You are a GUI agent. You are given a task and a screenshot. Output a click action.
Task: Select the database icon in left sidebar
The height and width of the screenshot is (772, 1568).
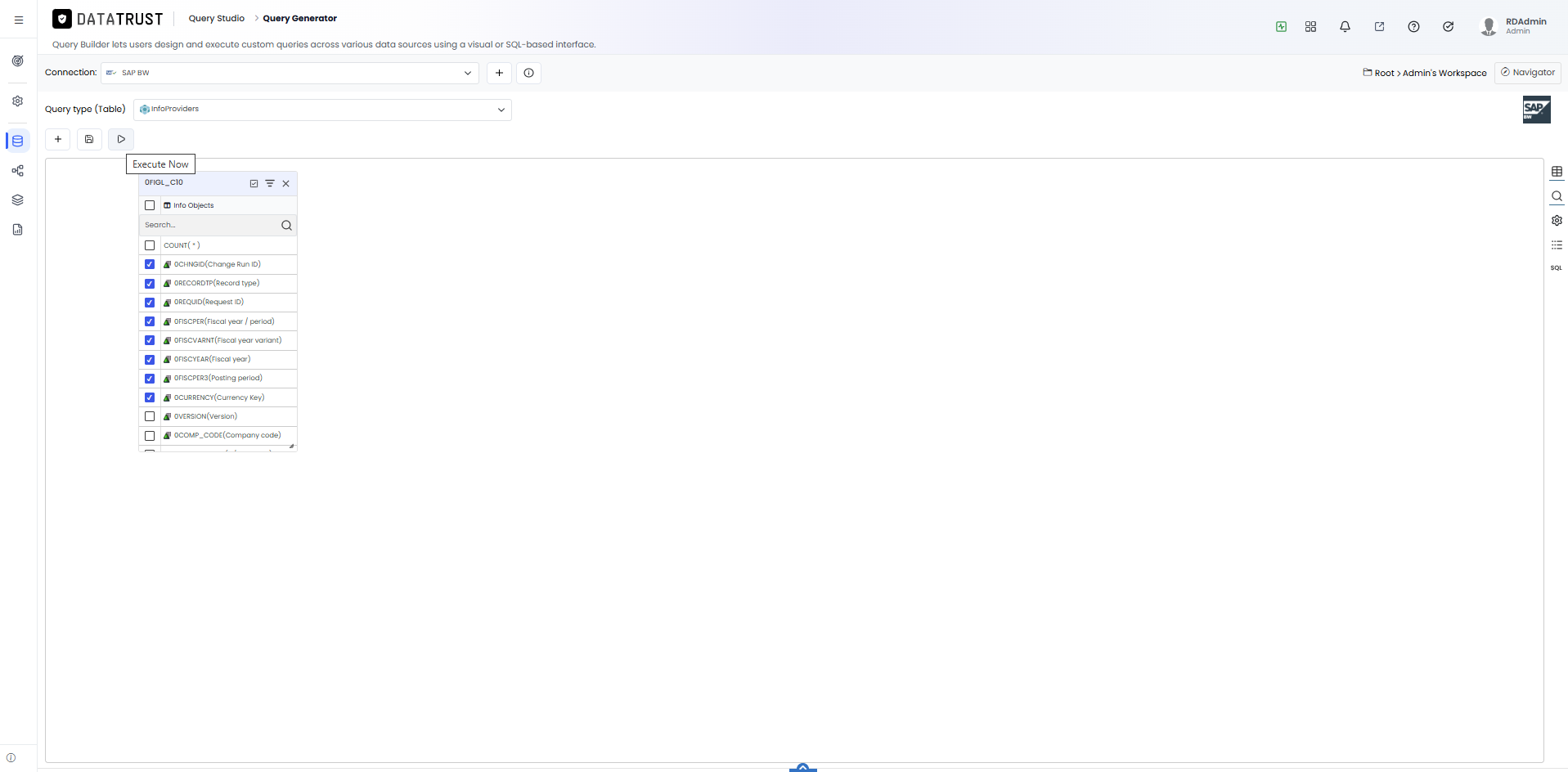(x=17, y=141)
